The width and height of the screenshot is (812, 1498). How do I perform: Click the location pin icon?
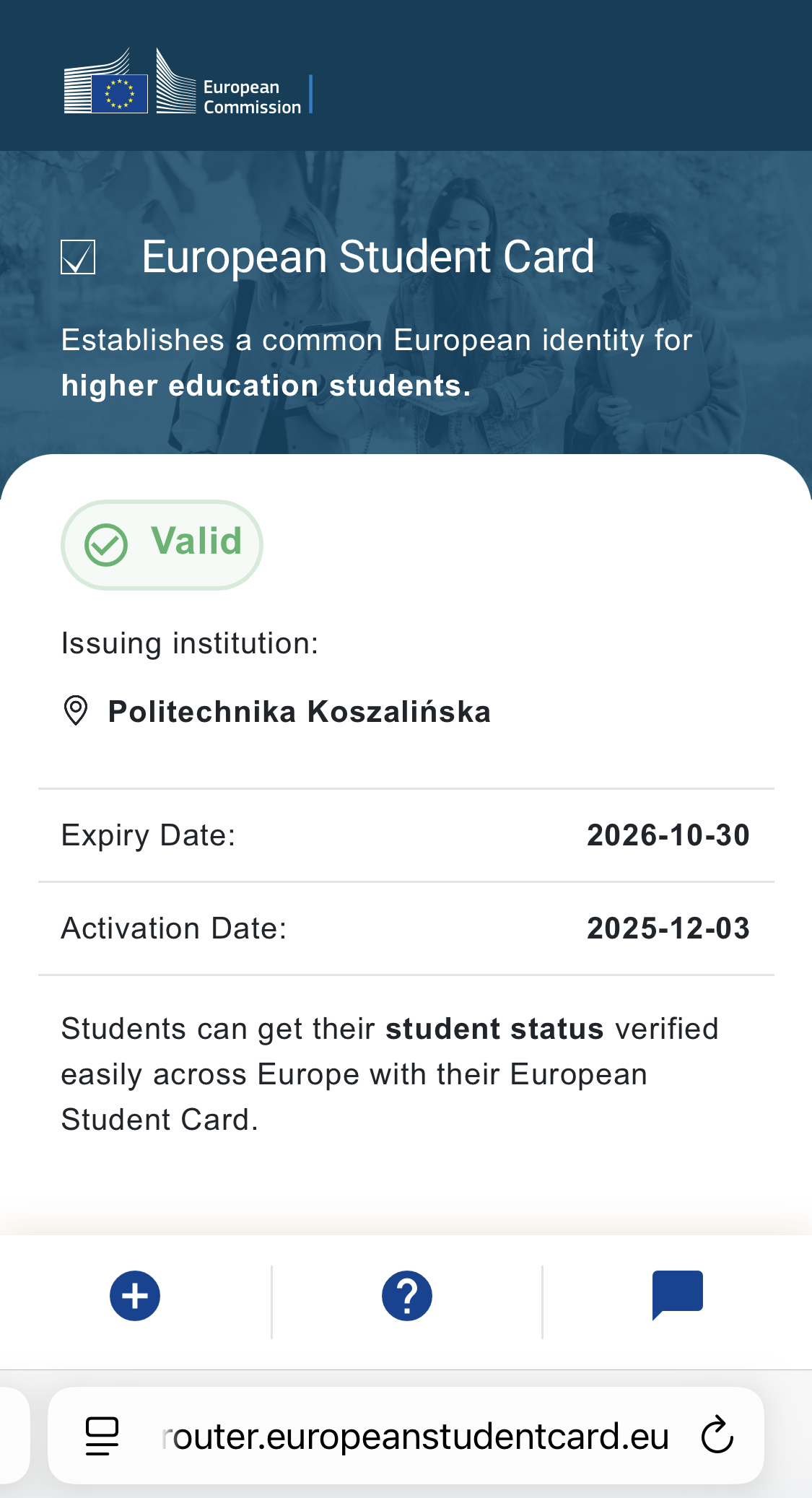click(76, 711)
